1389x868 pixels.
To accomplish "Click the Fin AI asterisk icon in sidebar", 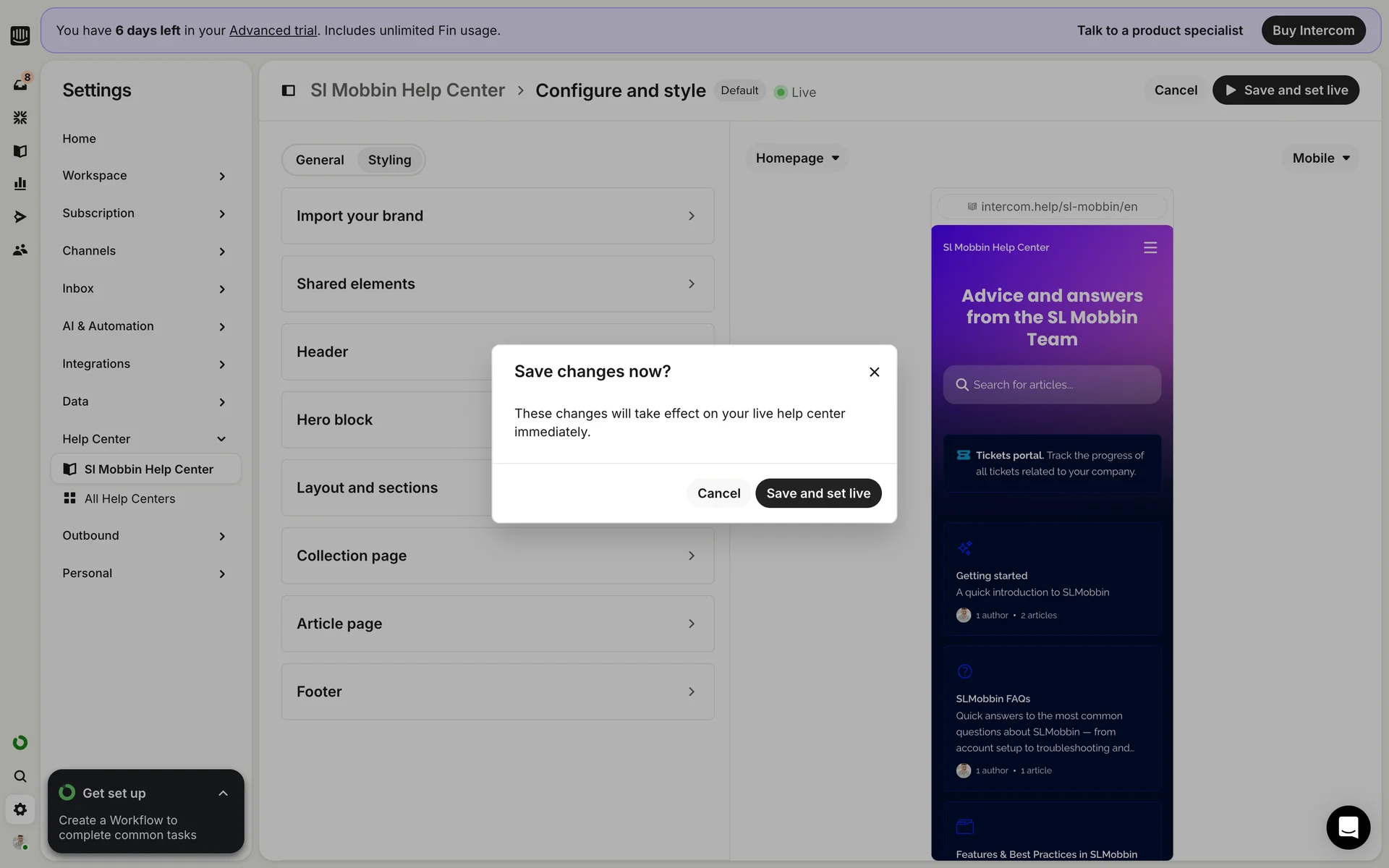I will (x=20, y=117).
